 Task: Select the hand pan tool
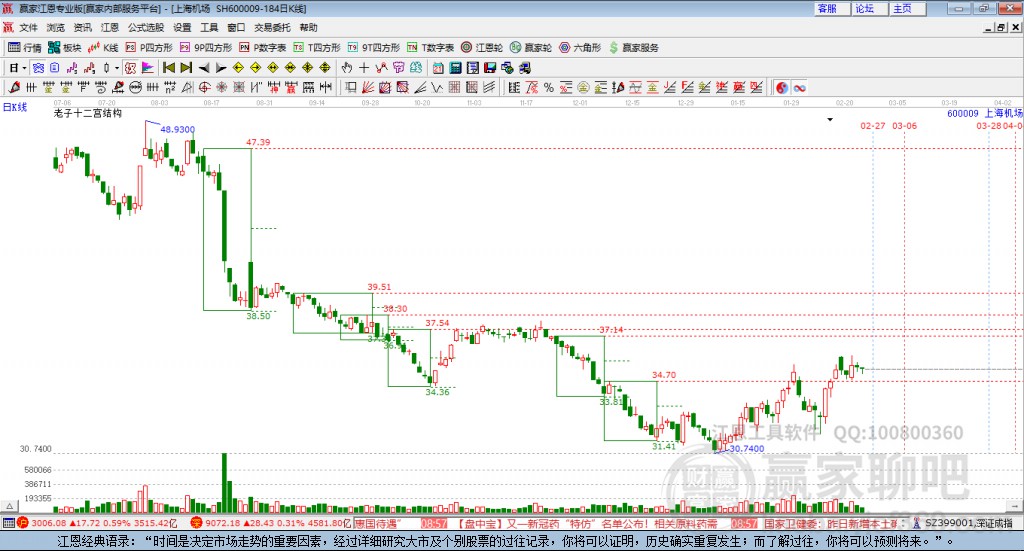tap(347, 68)
